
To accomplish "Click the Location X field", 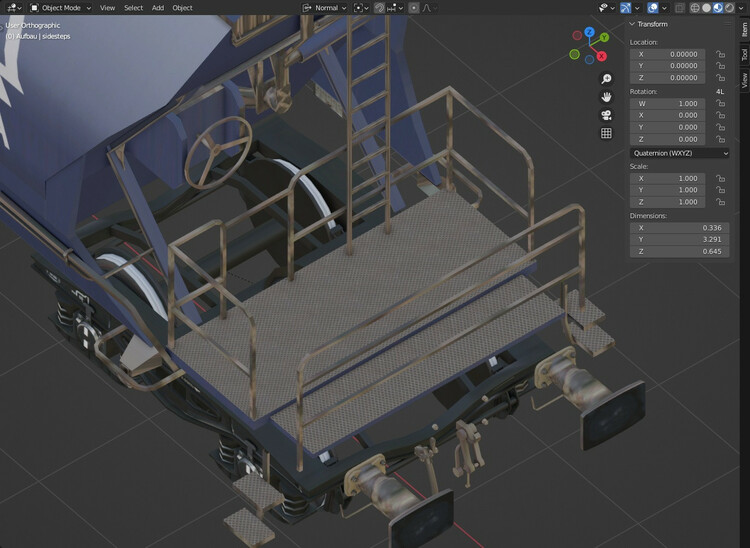I will pyautogui.click(x=667, y=54).
